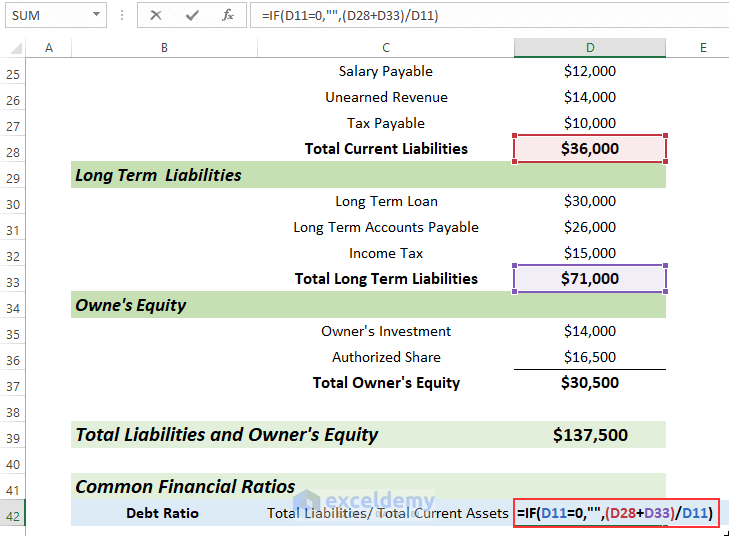Screen dimensions: 729x536
Task: Cancel the formula entry with the X icon
Action: 156,15
